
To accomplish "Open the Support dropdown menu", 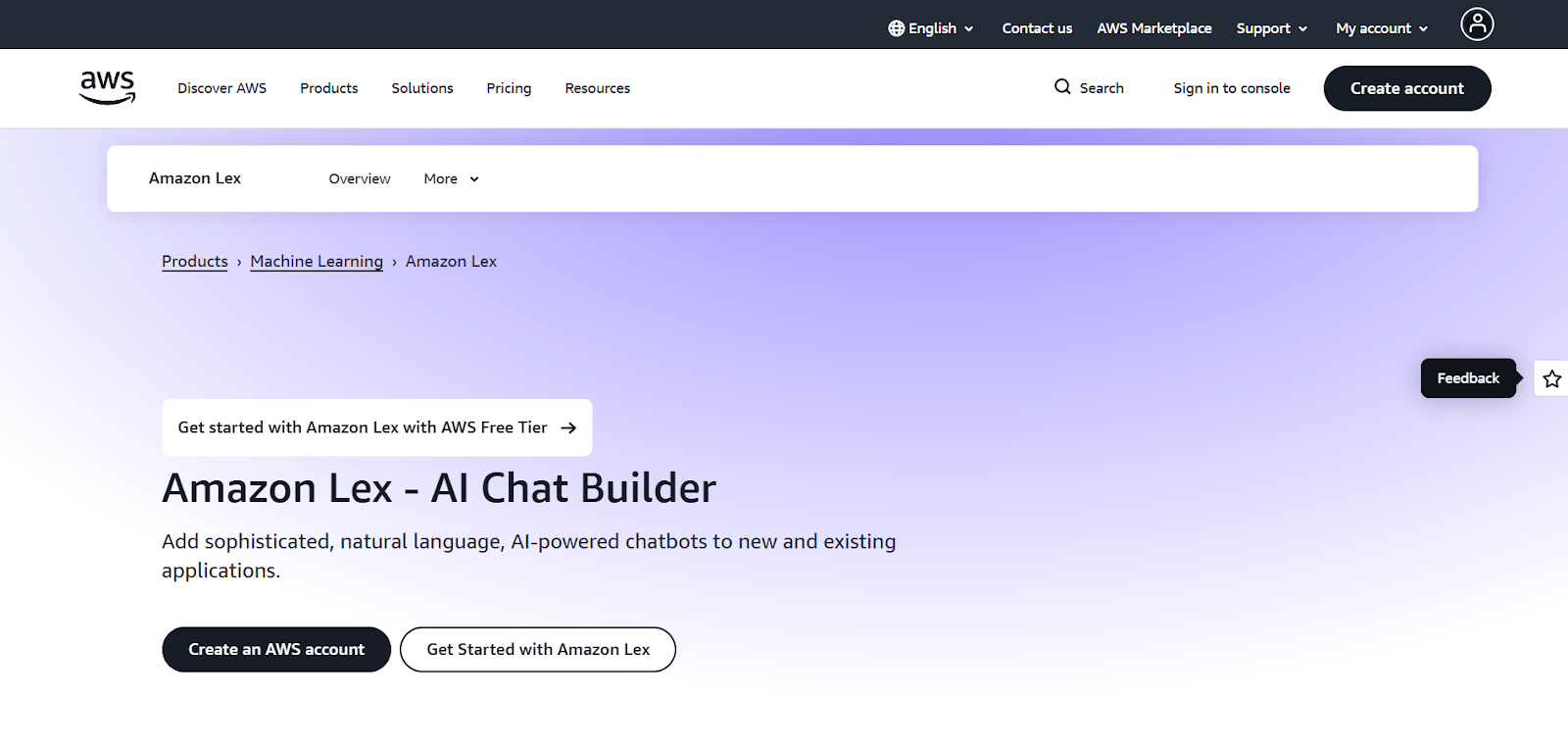I will pos(1271,28).
